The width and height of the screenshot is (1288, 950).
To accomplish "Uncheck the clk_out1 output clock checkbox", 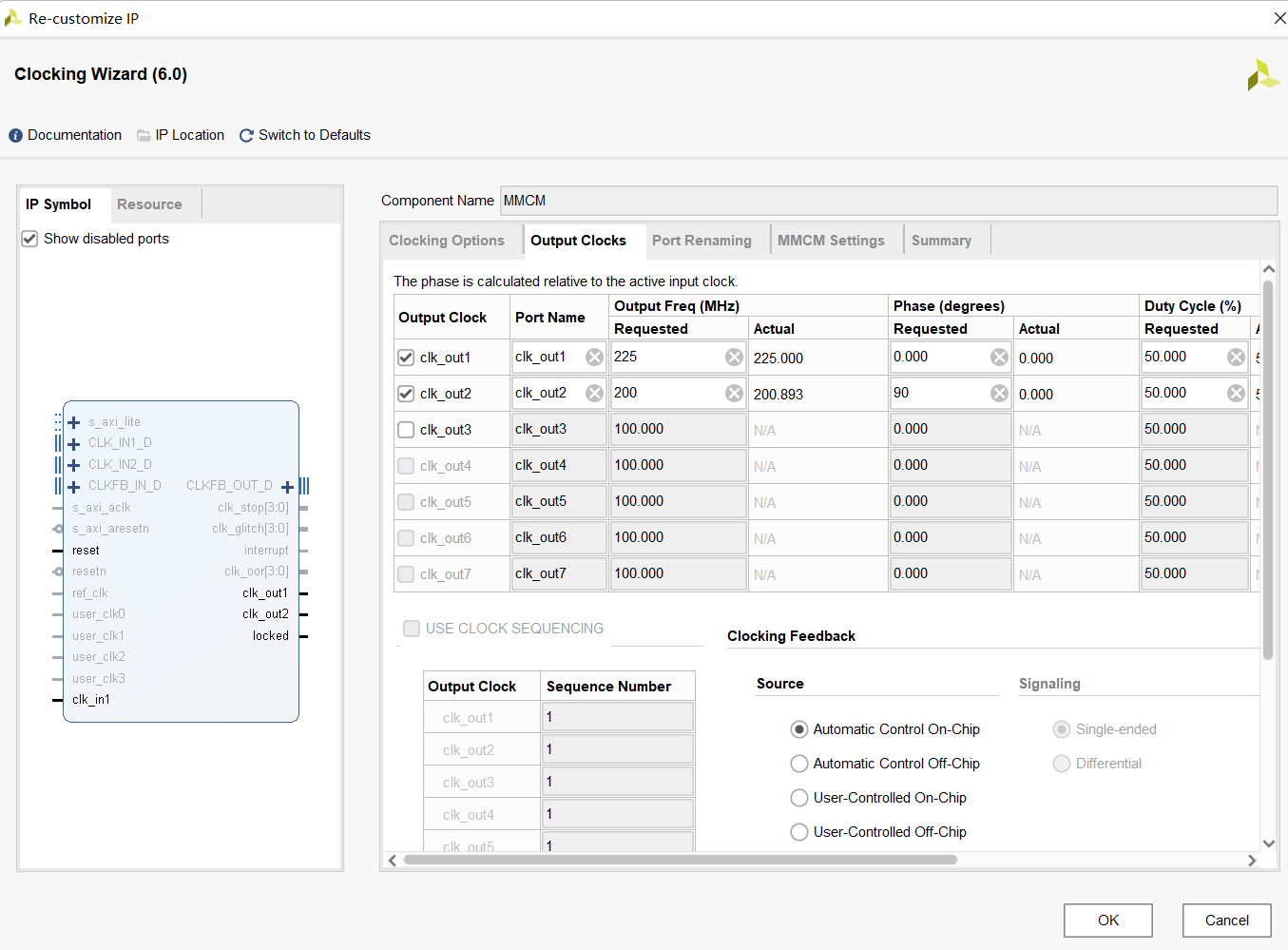I will 406,358.
